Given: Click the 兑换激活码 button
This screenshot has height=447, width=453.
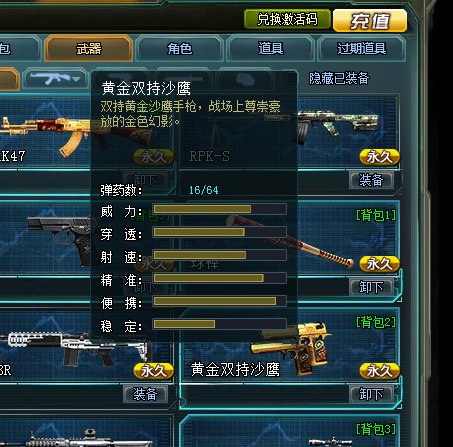Looking at the screenshot, I should (x=287, y=19).
